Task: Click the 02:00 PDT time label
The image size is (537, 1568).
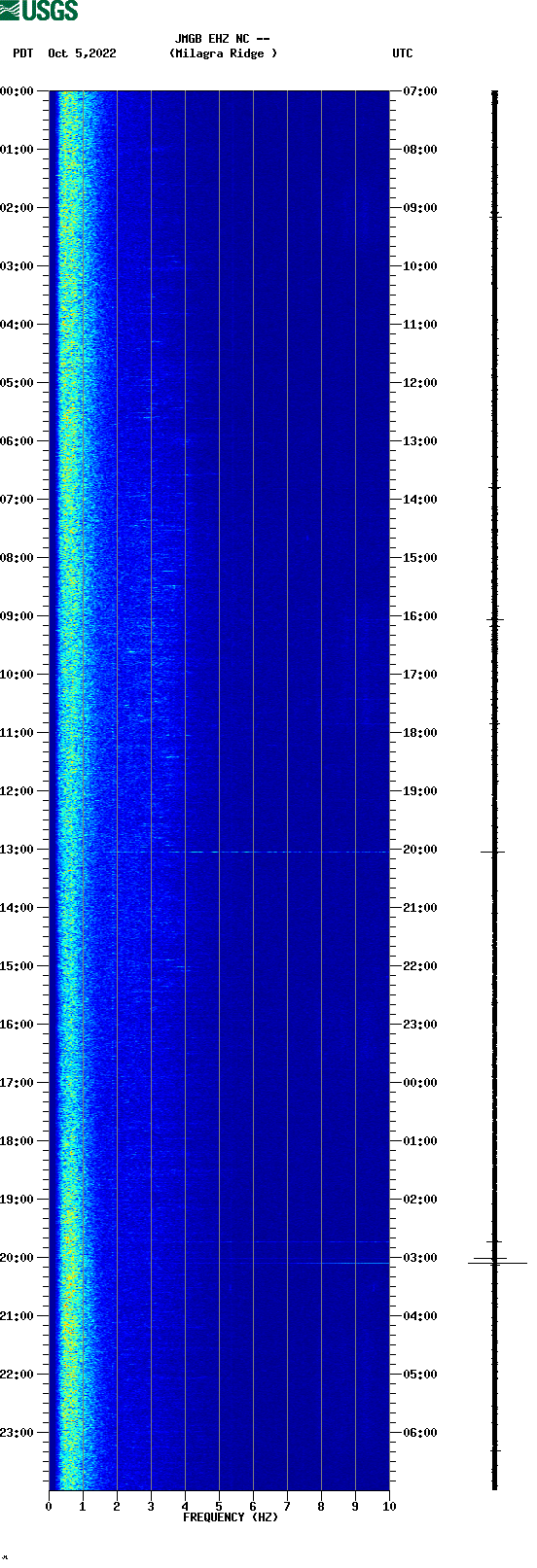Action: pos(18,208)
